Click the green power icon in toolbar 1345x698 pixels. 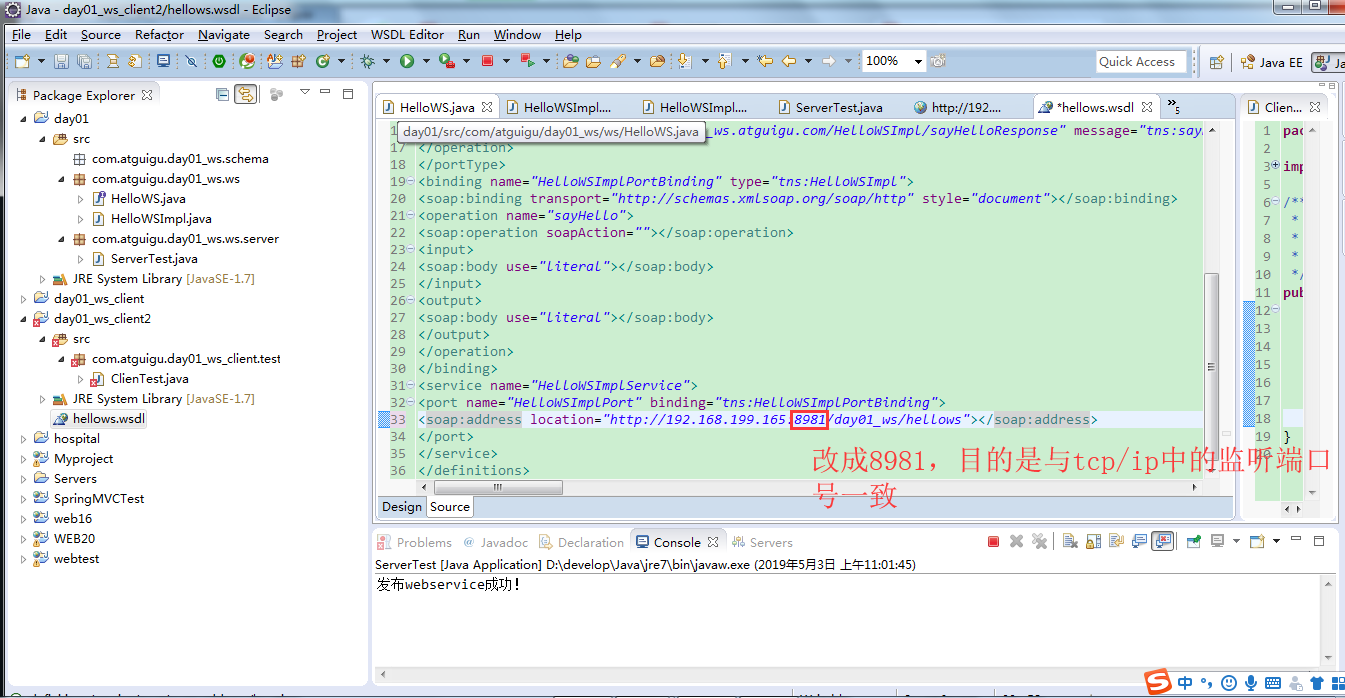[x=219, y=61]
